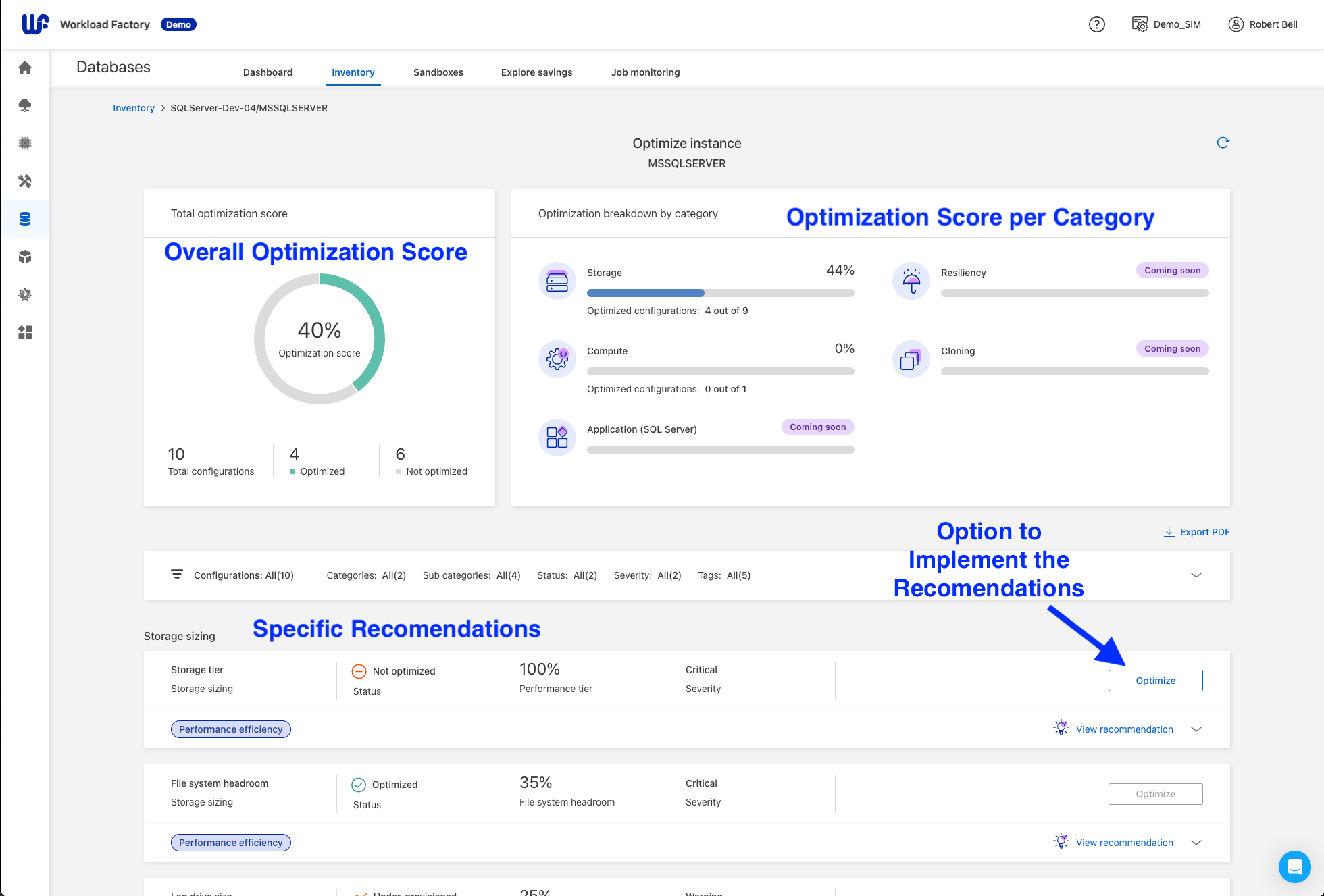Click the chat support bubble icon
1324x896 pixels.
tap(1294, 866)
